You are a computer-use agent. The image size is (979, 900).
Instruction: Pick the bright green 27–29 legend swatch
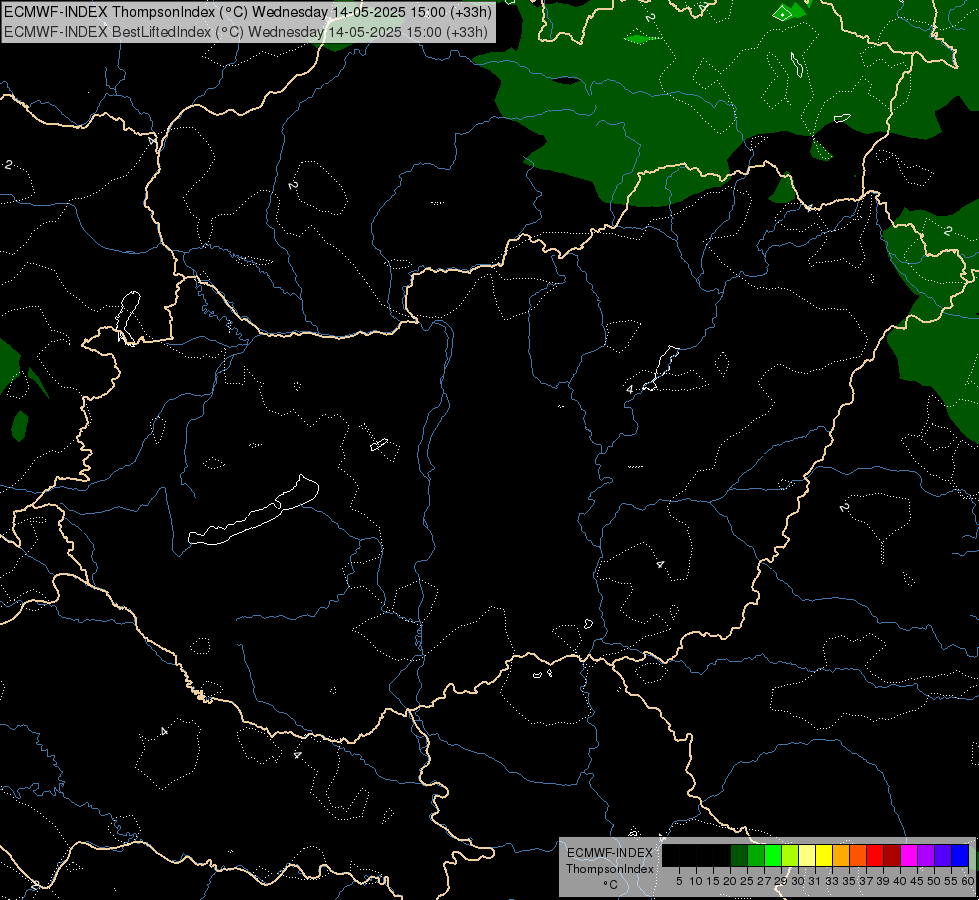click(x=773, y=855)
